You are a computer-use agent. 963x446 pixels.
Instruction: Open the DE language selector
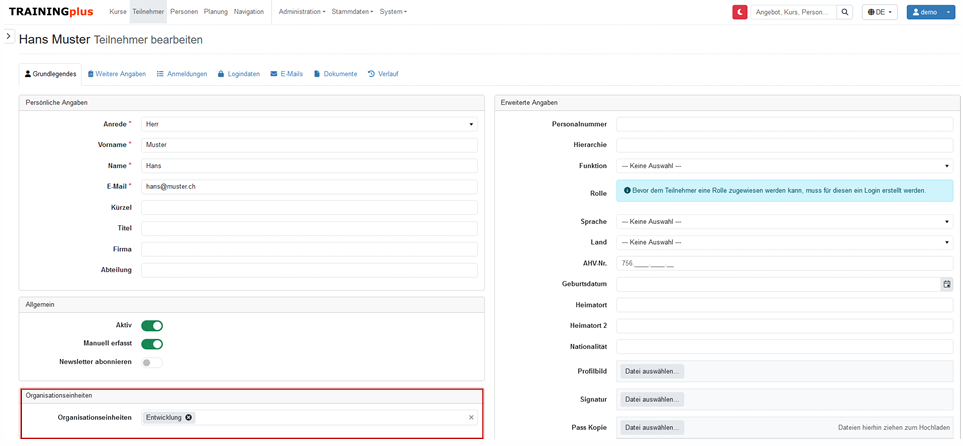880,12
